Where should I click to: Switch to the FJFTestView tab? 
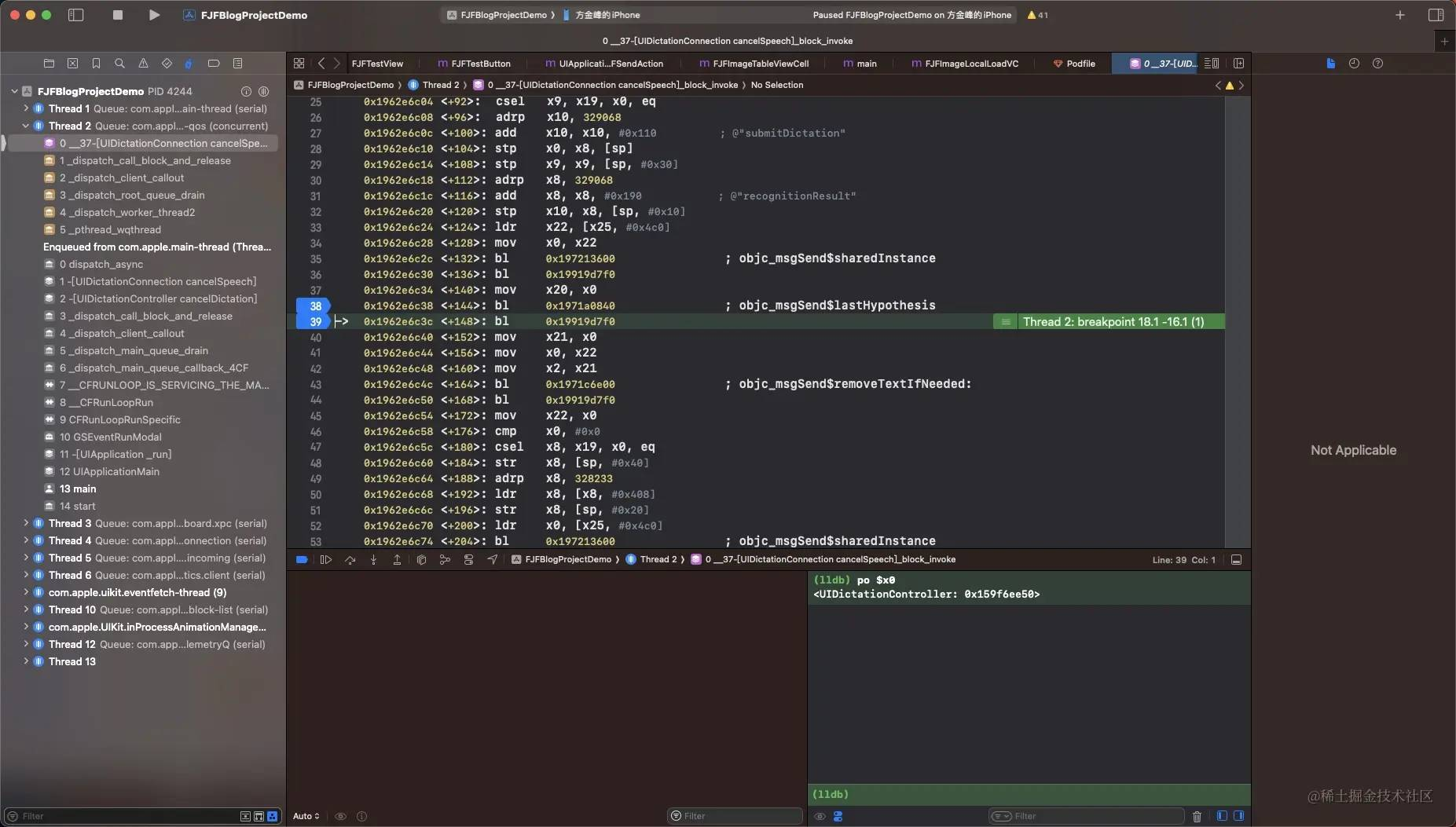[x=377, y=64]
